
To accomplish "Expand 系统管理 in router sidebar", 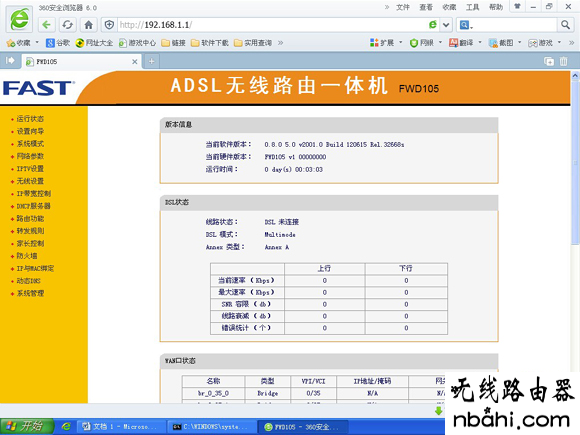I will pyautogui.click(x=30, y=293).
